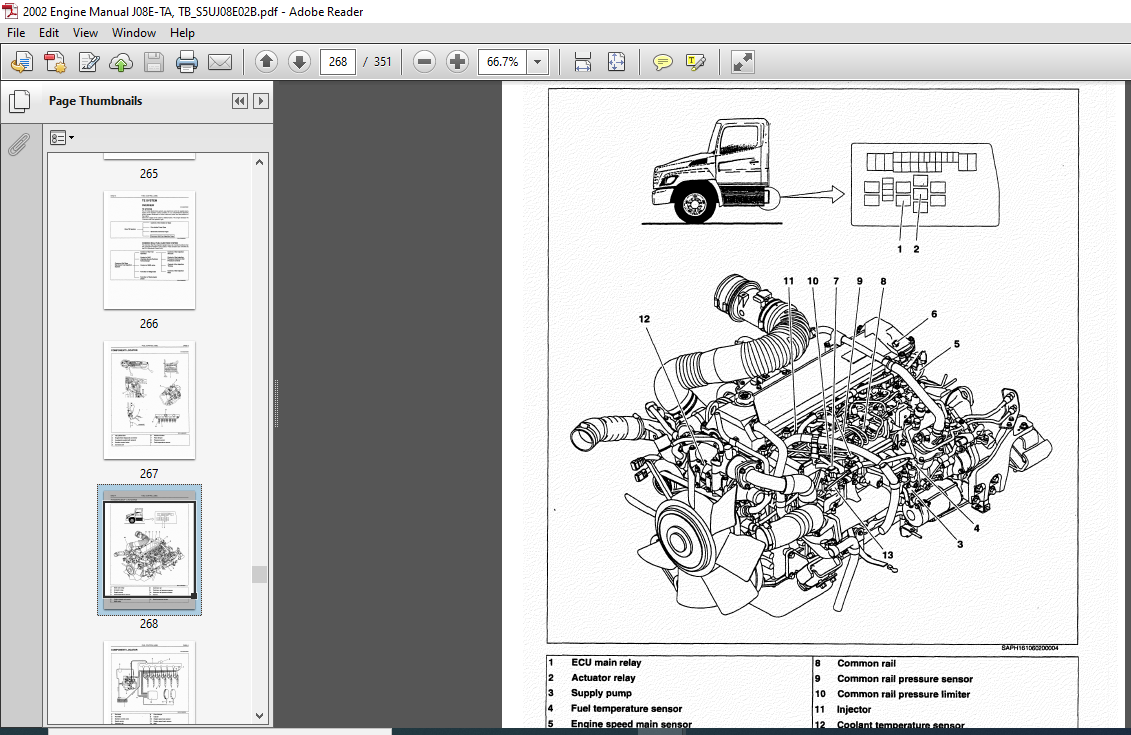
Task: Open the View menu
Action: point(85,32)
